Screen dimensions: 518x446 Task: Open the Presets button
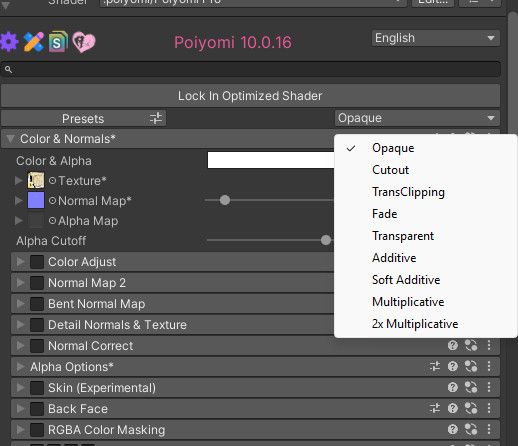[83, 119]
